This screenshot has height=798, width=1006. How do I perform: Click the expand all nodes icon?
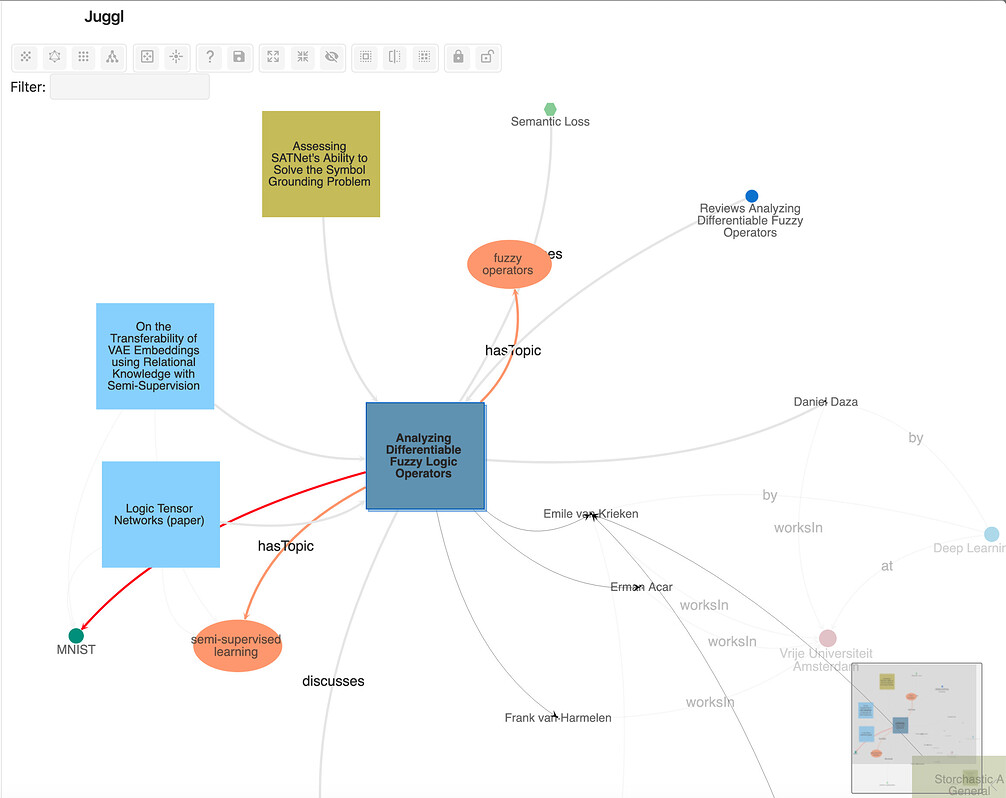[x=272, y=57]
